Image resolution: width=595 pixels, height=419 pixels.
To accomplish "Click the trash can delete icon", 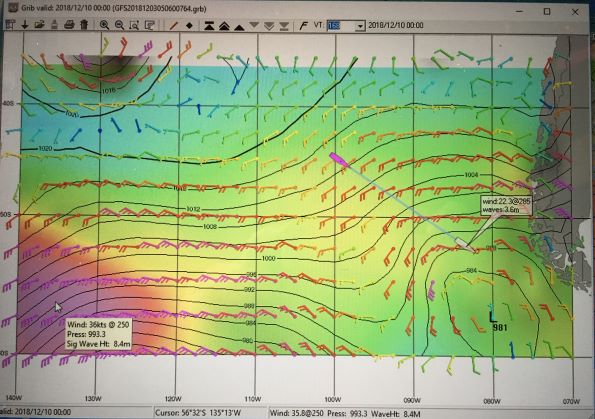I will [x=84, y=25].
